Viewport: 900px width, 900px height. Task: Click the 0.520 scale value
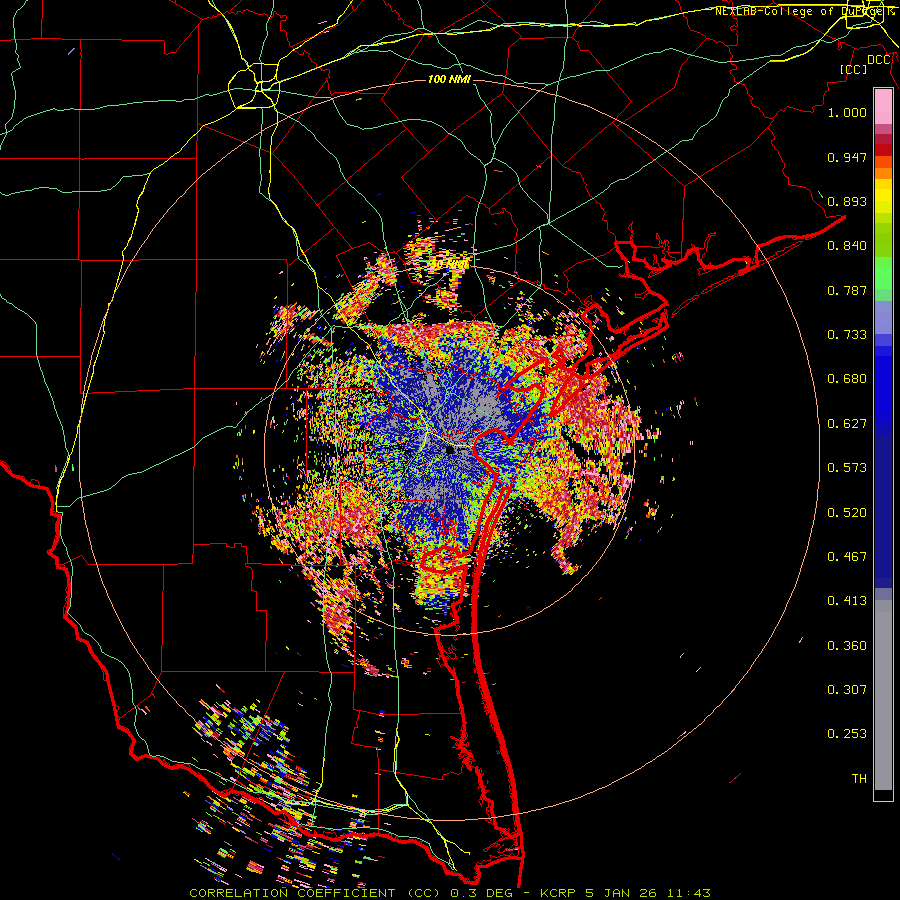click(x=847, y=512)
